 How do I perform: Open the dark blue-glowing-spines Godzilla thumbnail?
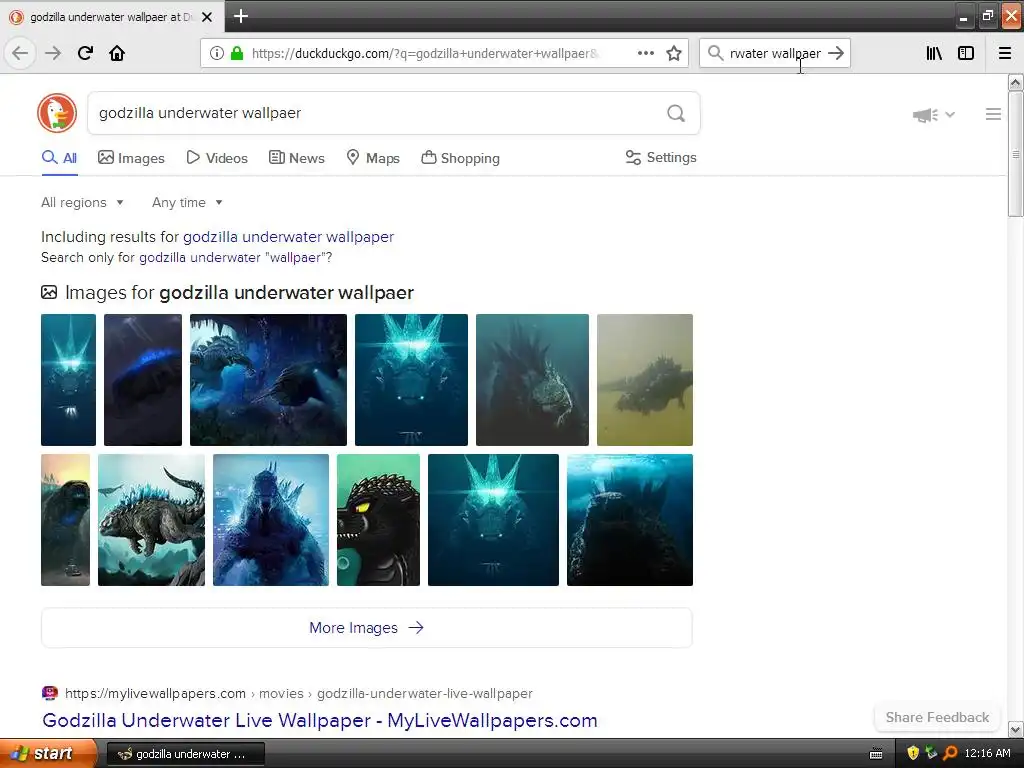tap(142, 380)
